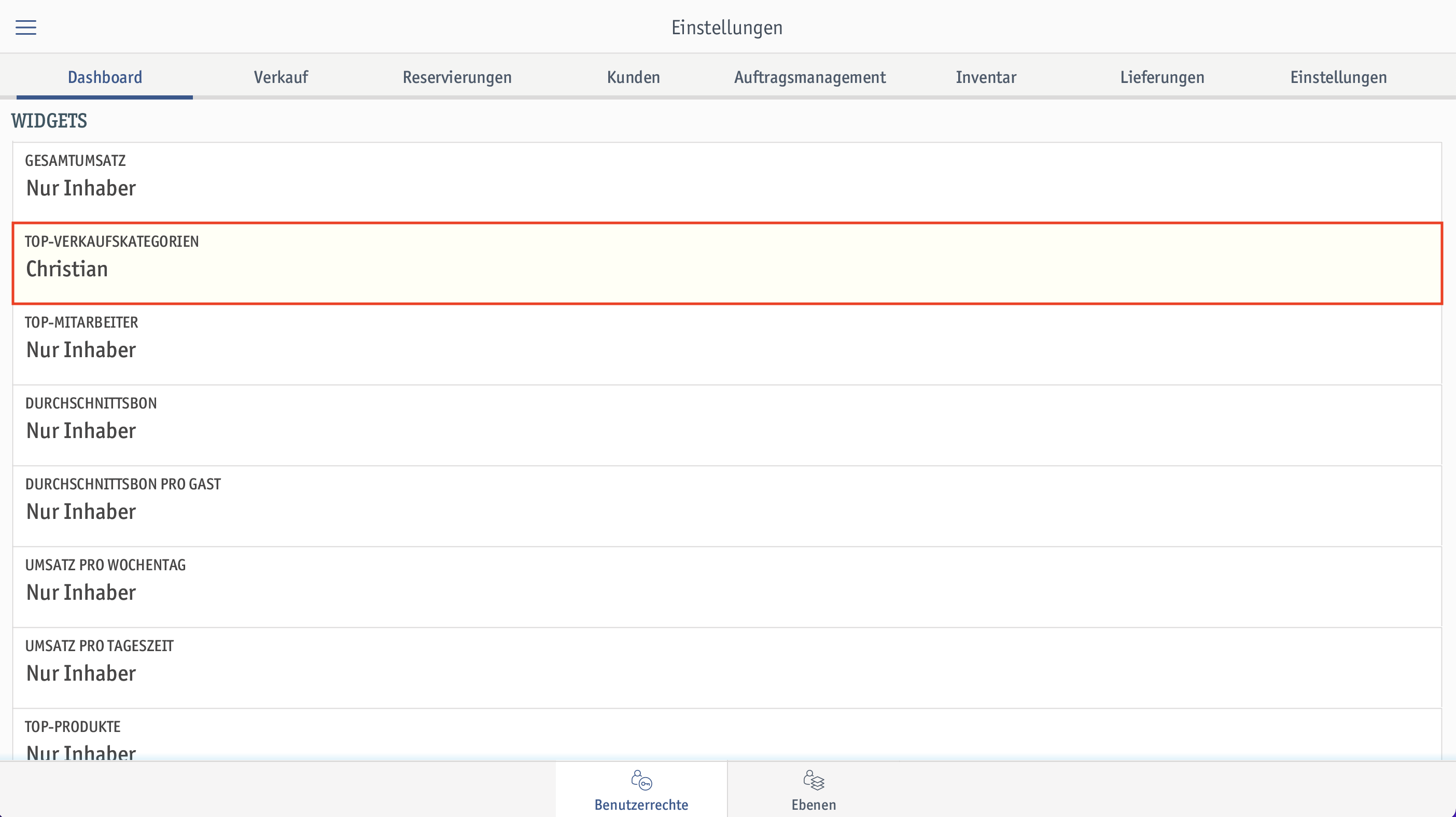
Task: Click the Christian permission value
Action: 67,269
